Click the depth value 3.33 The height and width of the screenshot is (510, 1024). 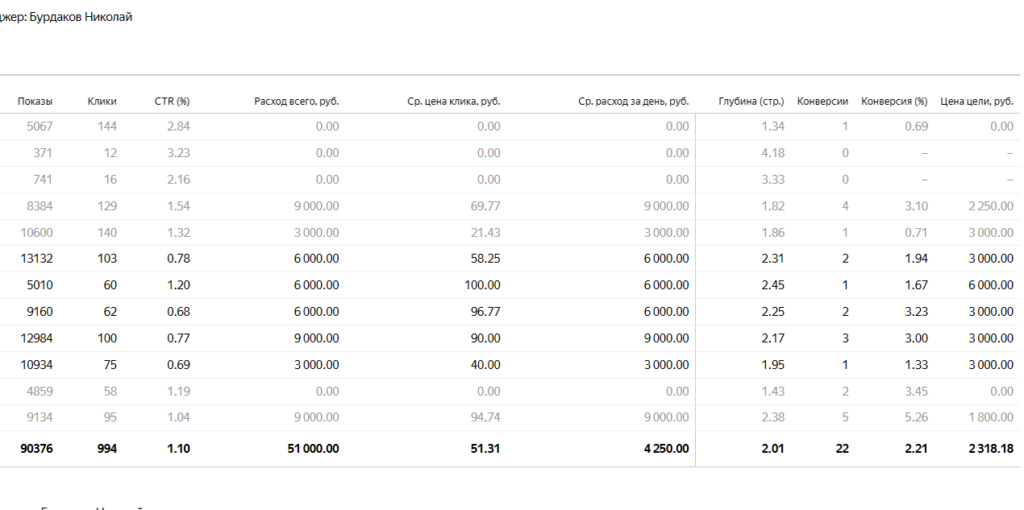point(773,180)
